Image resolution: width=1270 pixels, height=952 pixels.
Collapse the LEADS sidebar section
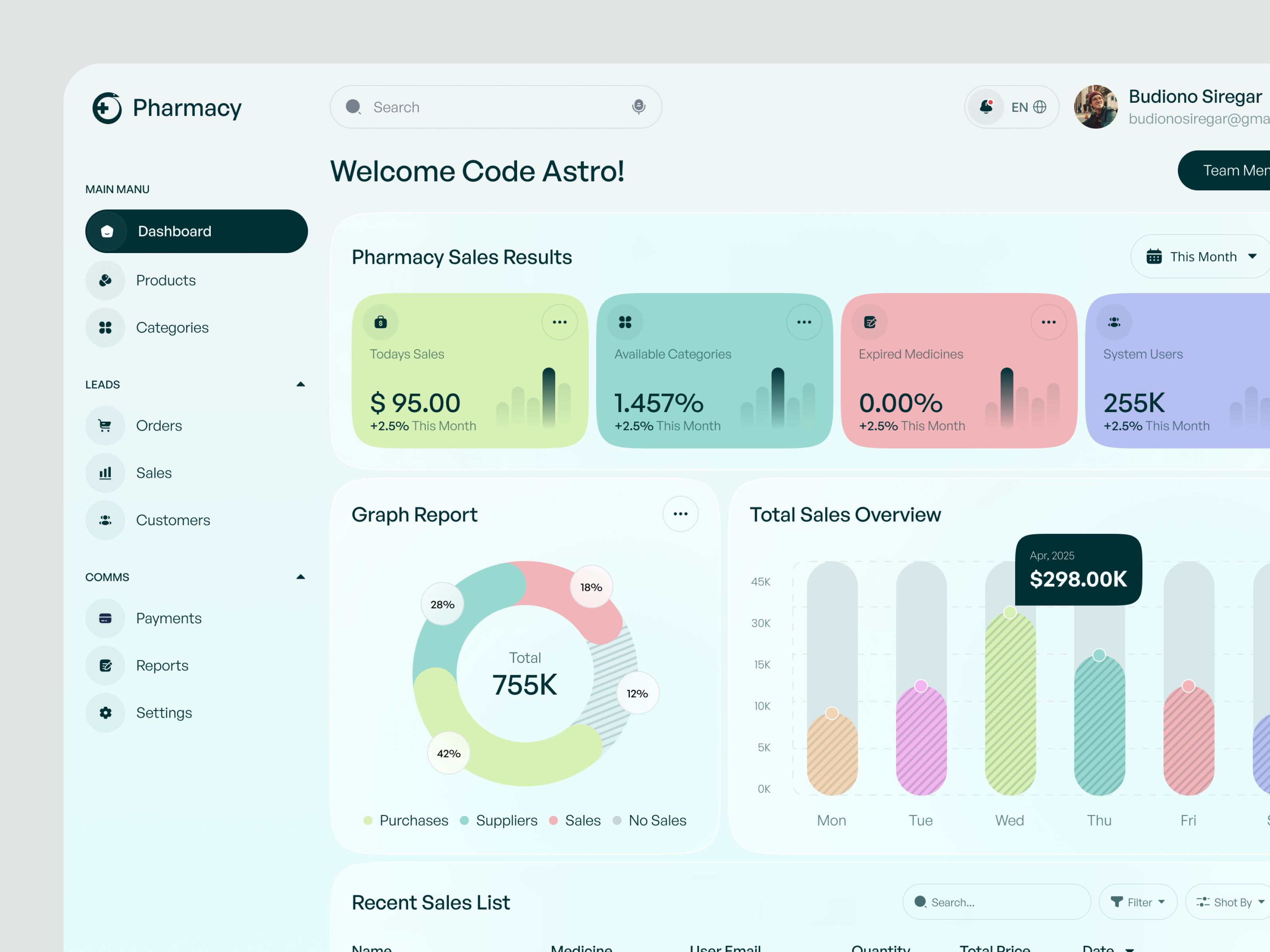coord(301,384)
